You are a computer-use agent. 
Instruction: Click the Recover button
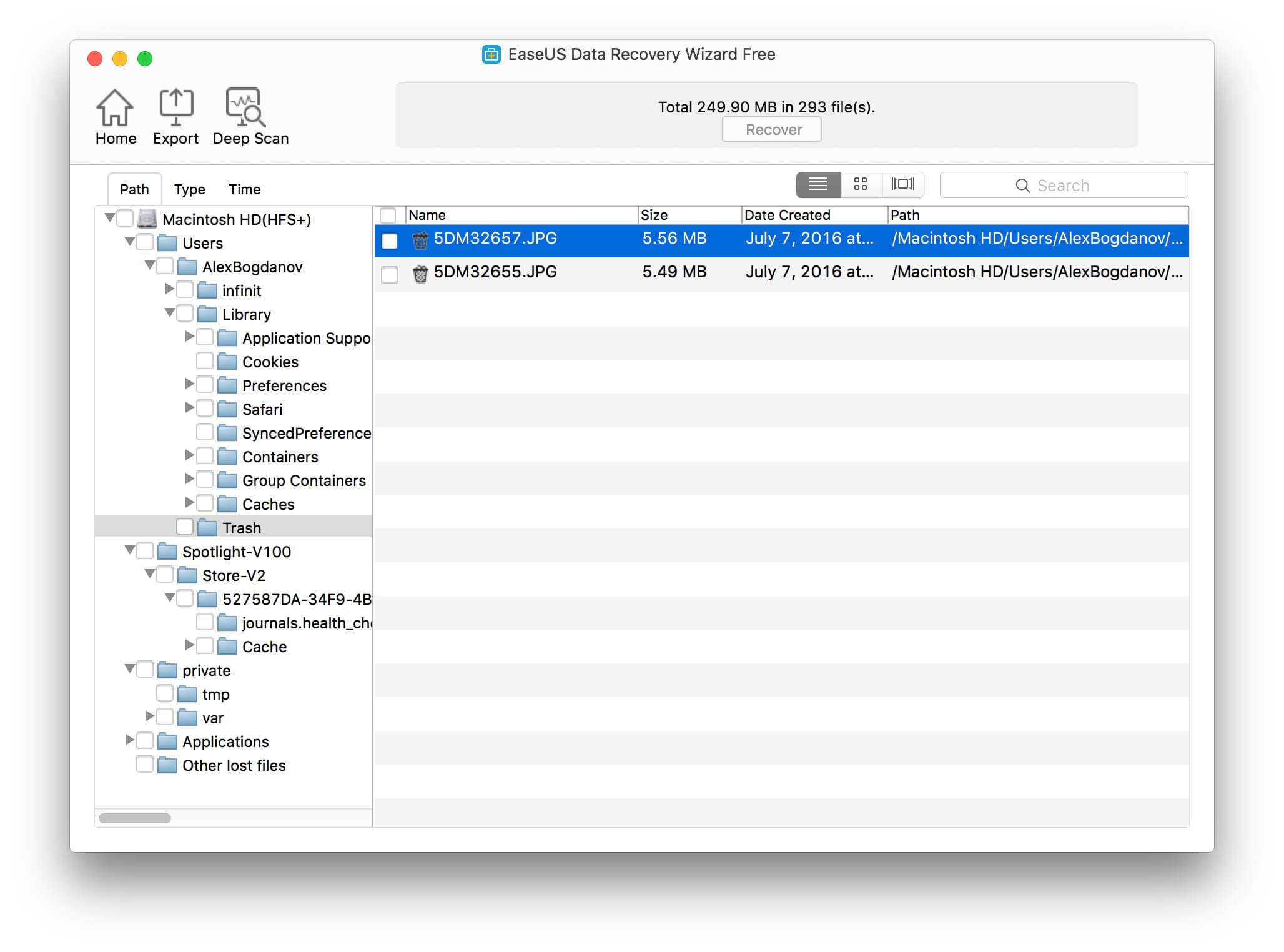click(772, 130)
